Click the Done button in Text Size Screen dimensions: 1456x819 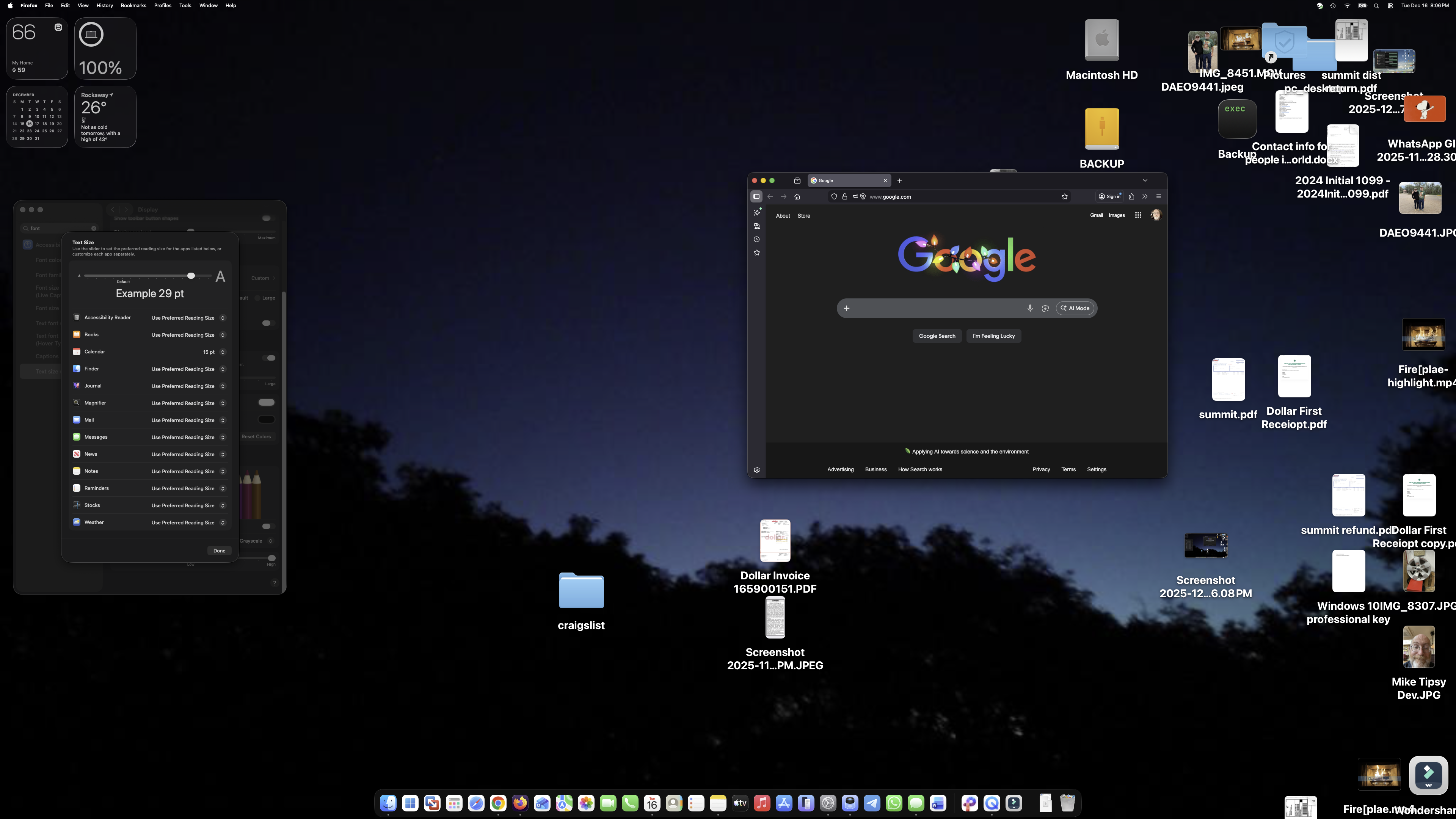pos(219,551)
